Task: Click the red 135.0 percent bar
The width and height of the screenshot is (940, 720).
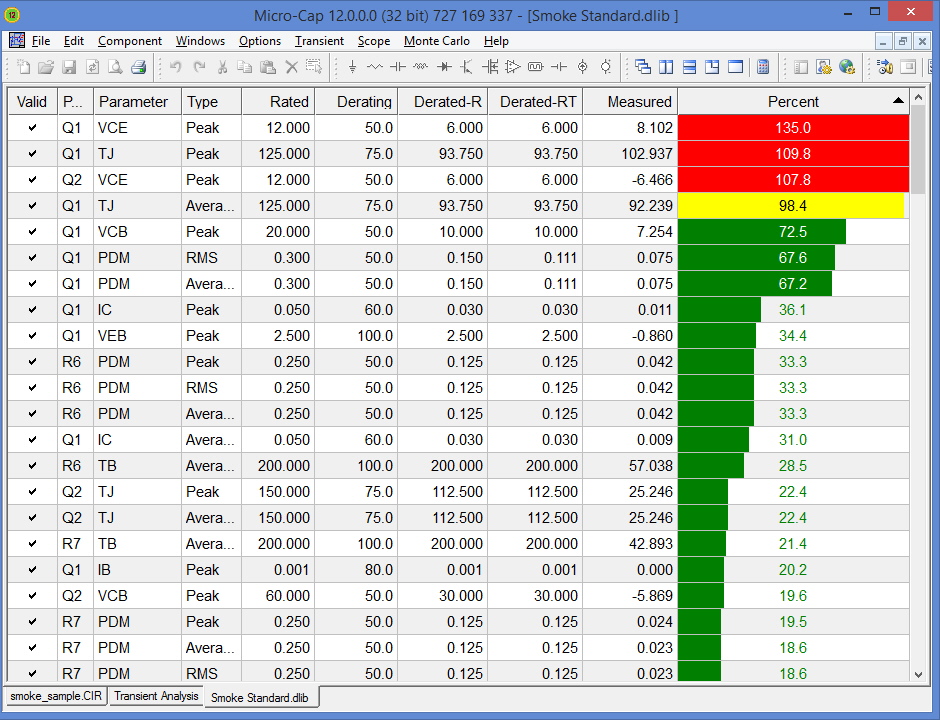Action: pyautogui.click(x=793, y=128)
